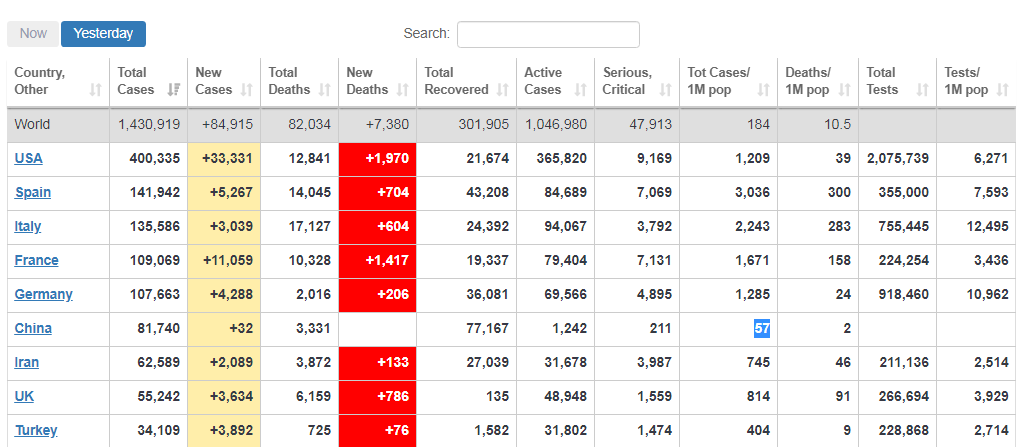Sort by Tests/1M pop icon
This screenshot has height=447, width=1020.
tap(1004, 90)
